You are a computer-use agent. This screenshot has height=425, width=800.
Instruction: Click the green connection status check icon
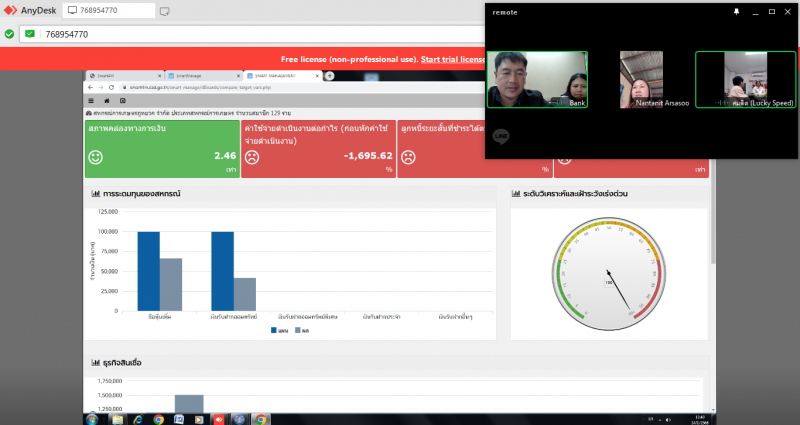(9, 34)
